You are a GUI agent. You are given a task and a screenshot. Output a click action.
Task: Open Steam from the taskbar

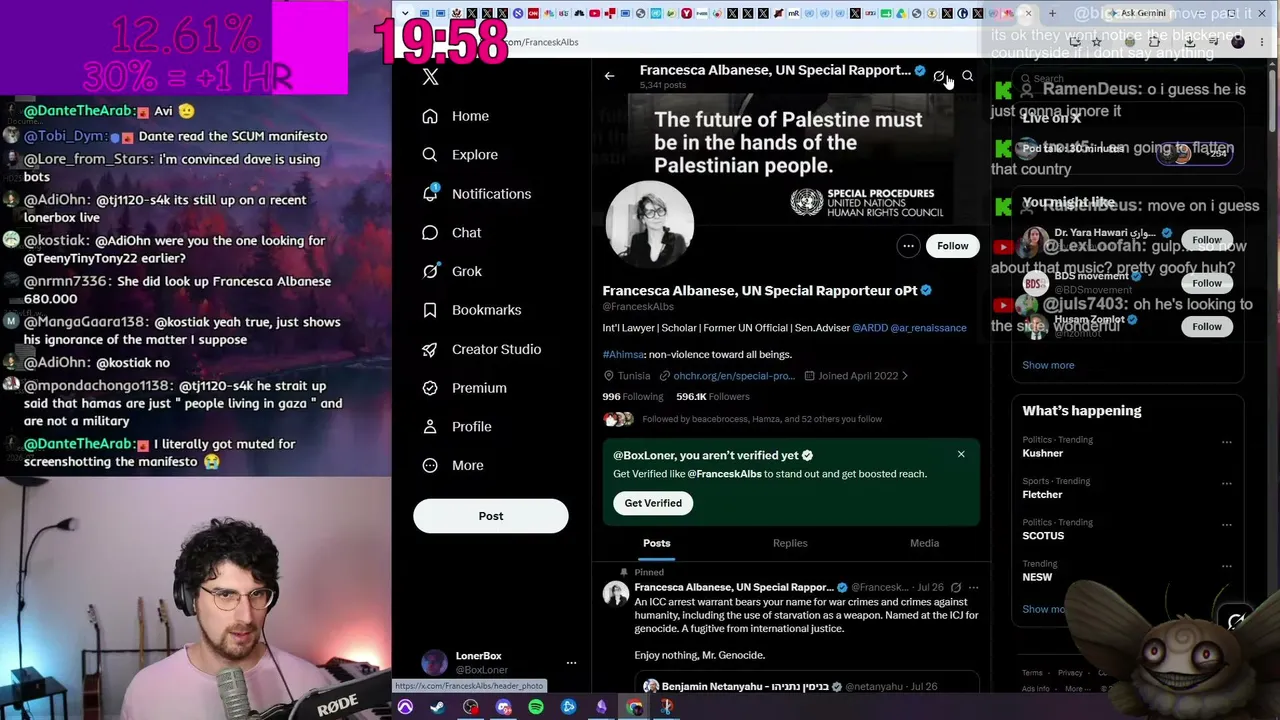[x=438, y=707]
